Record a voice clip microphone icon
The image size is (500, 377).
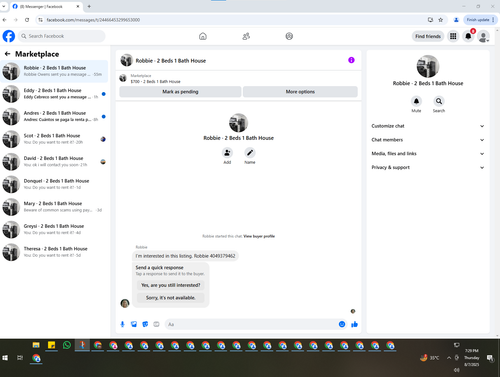coord(122,324)
